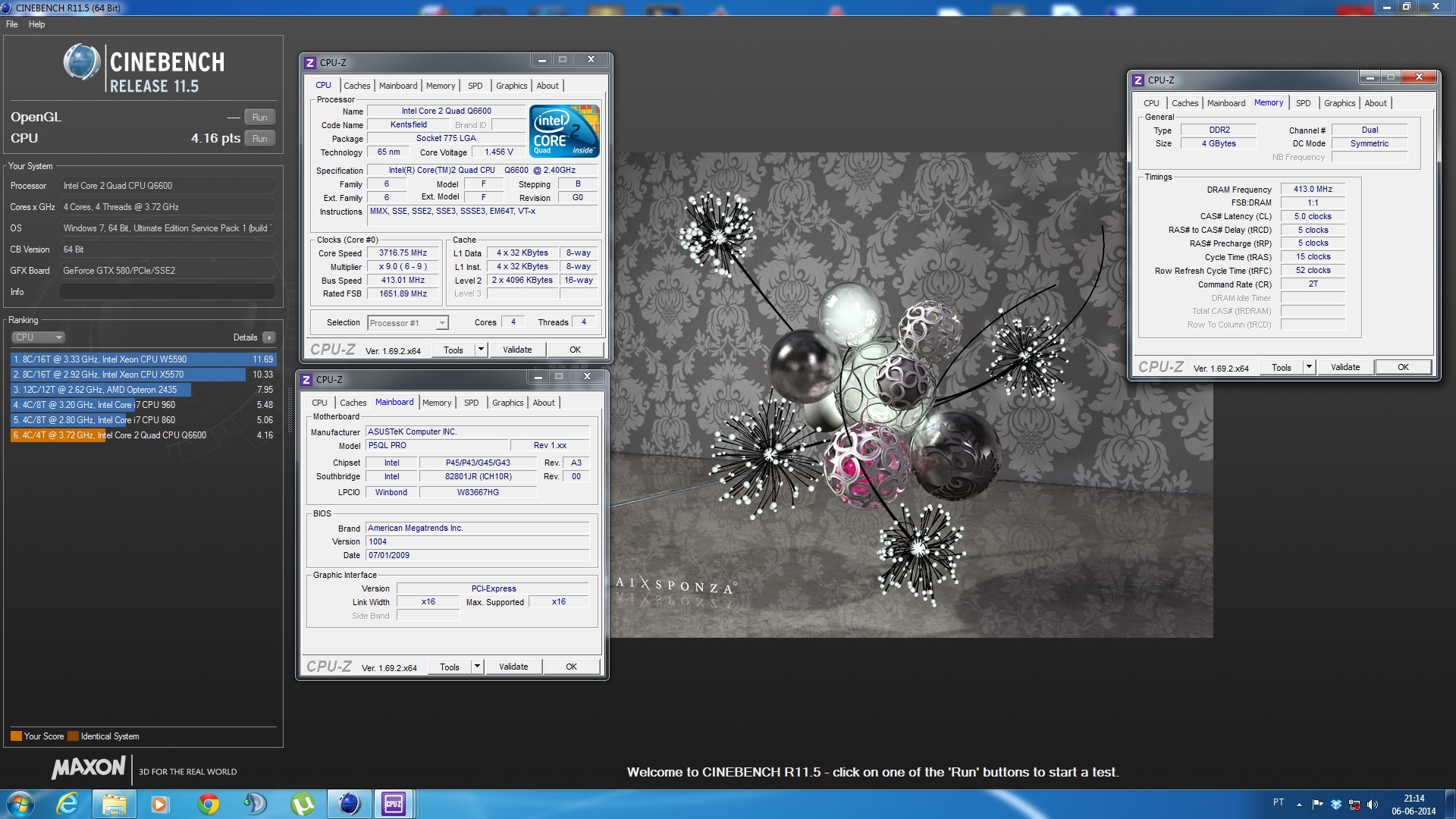This screenshot has height=819, width=1456.
Task: Switch to CPU tab in CPU-Z Memory window
Action: point(1151,103)
